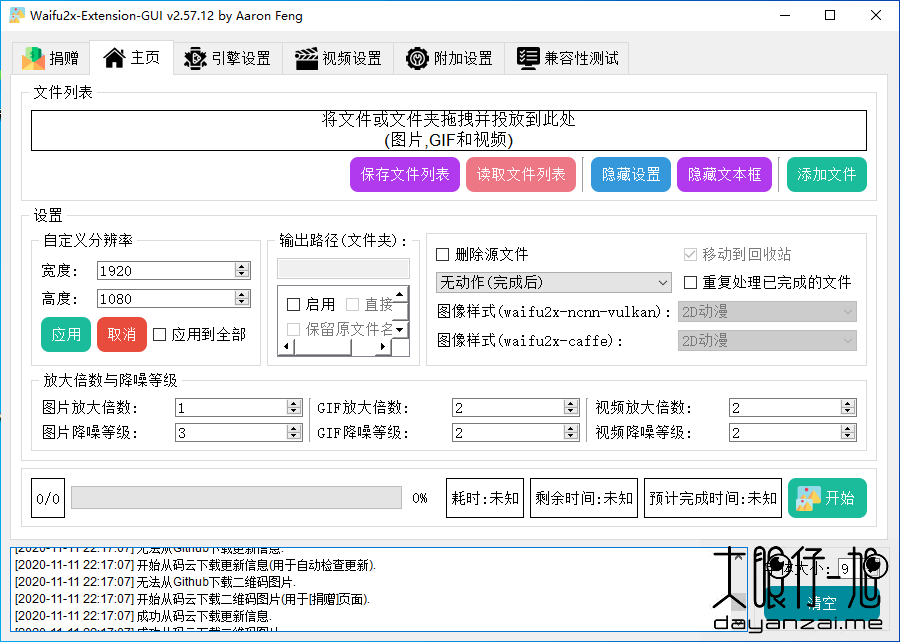The width and height of the screenshot is (900, 642).
Task: Click the file drop area 将文件或文件夹拖拽
Action: click(x=449, y=130)
